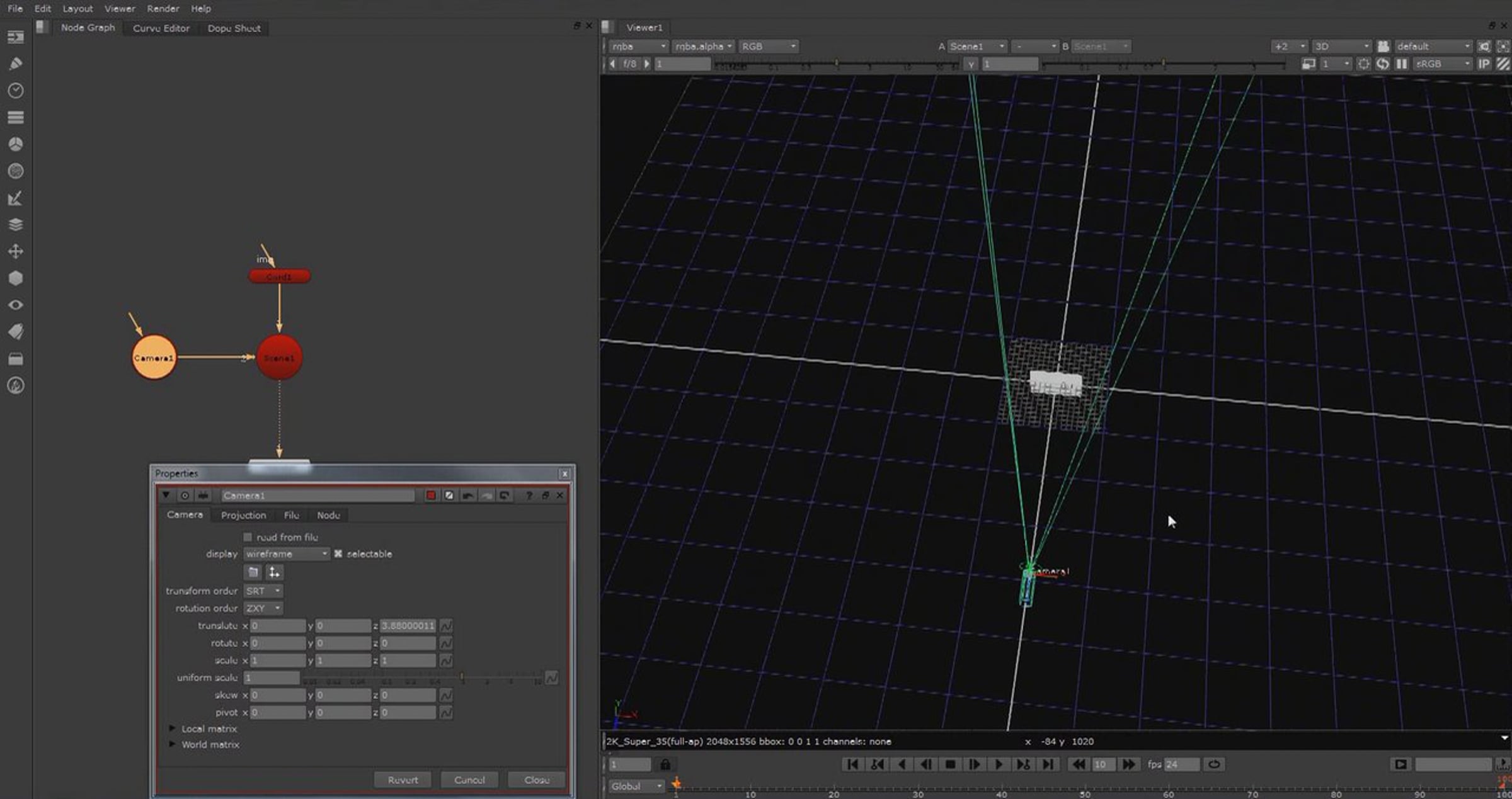Open the Transform nodes move icon

pos(16,251)
